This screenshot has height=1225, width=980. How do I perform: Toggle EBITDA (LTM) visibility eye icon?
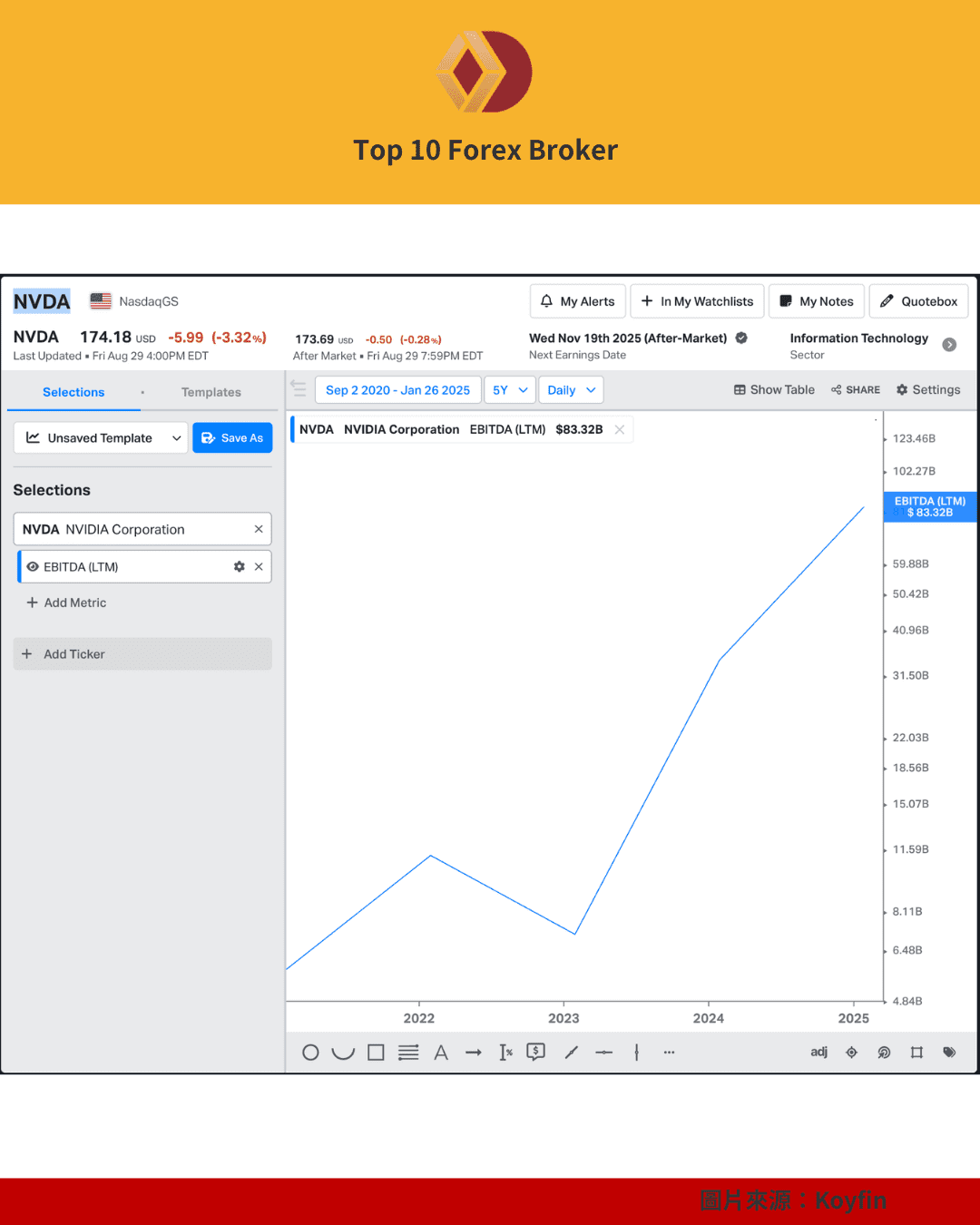point(33,566)
